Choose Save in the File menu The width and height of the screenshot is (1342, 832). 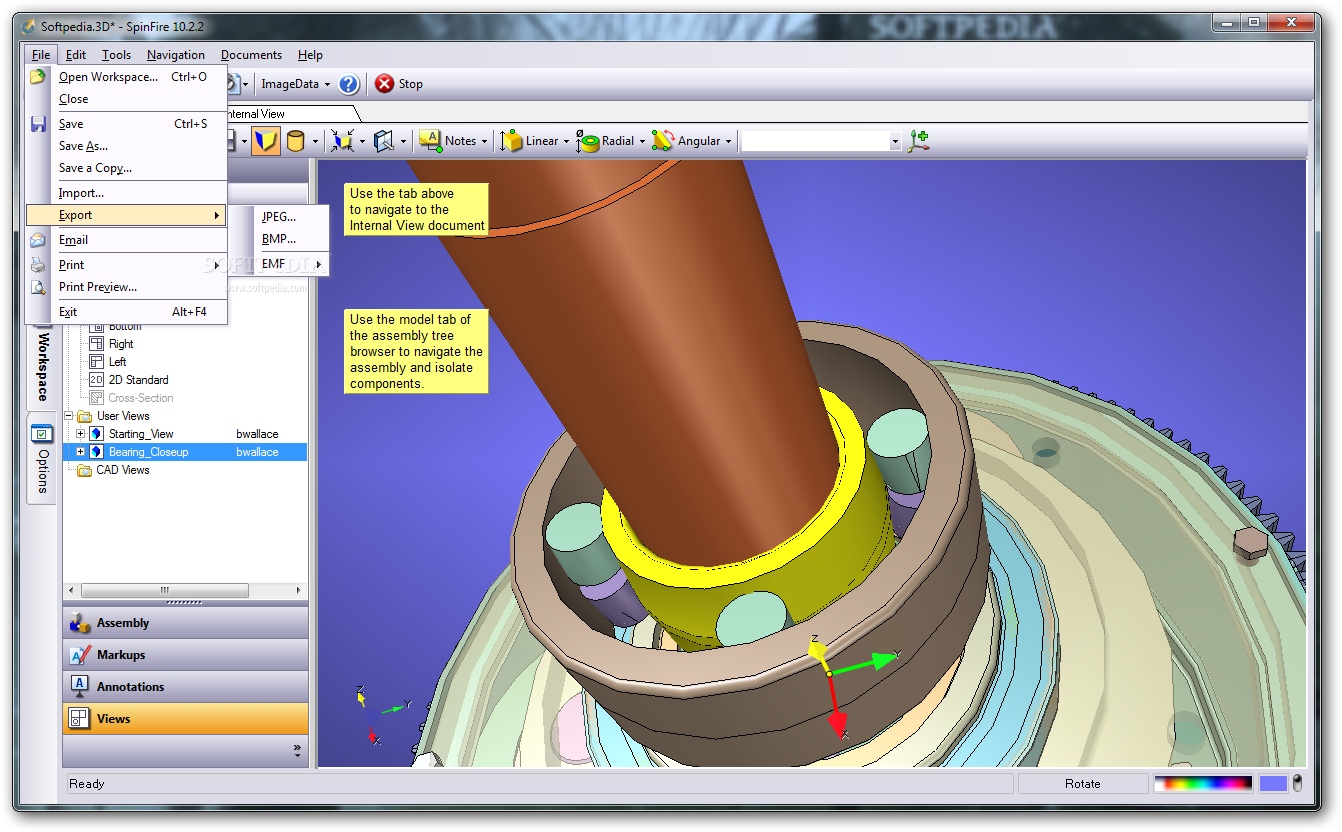(127, 124)
